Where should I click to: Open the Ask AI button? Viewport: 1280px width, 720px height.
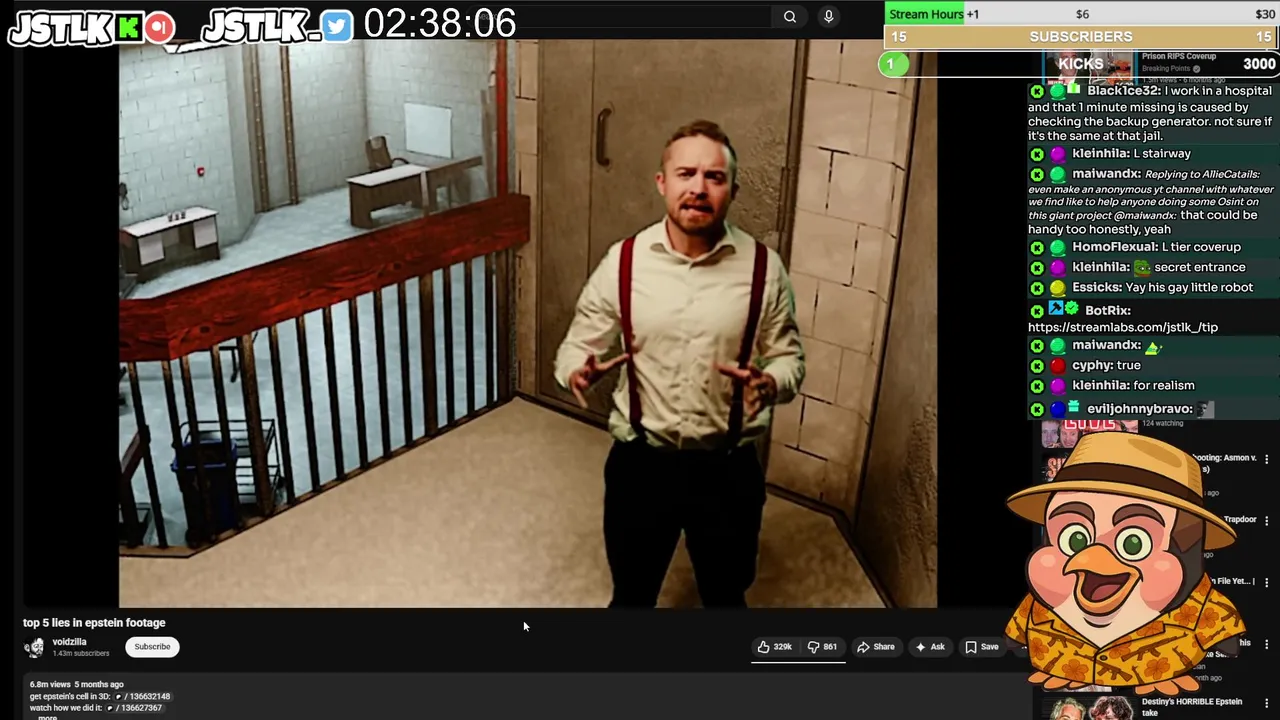(929, 647)
